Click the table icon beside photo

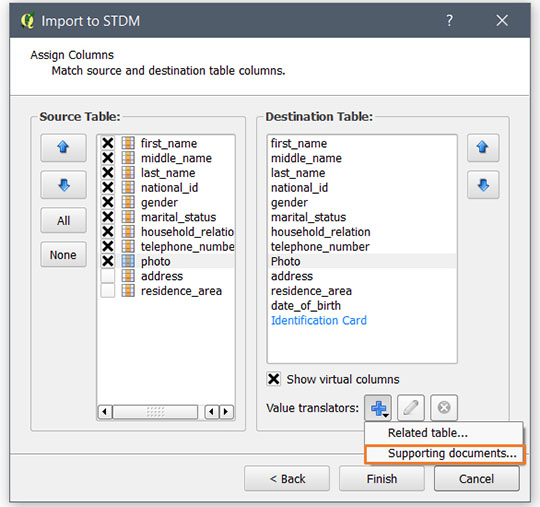[x=128, y=261]
